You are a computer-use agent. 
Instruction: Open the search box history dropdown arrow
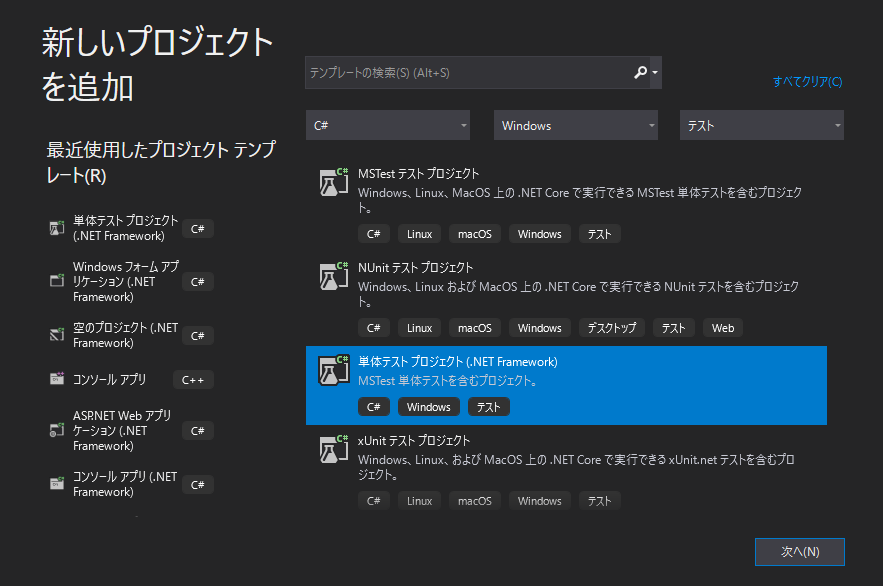[x=656, y=72]
